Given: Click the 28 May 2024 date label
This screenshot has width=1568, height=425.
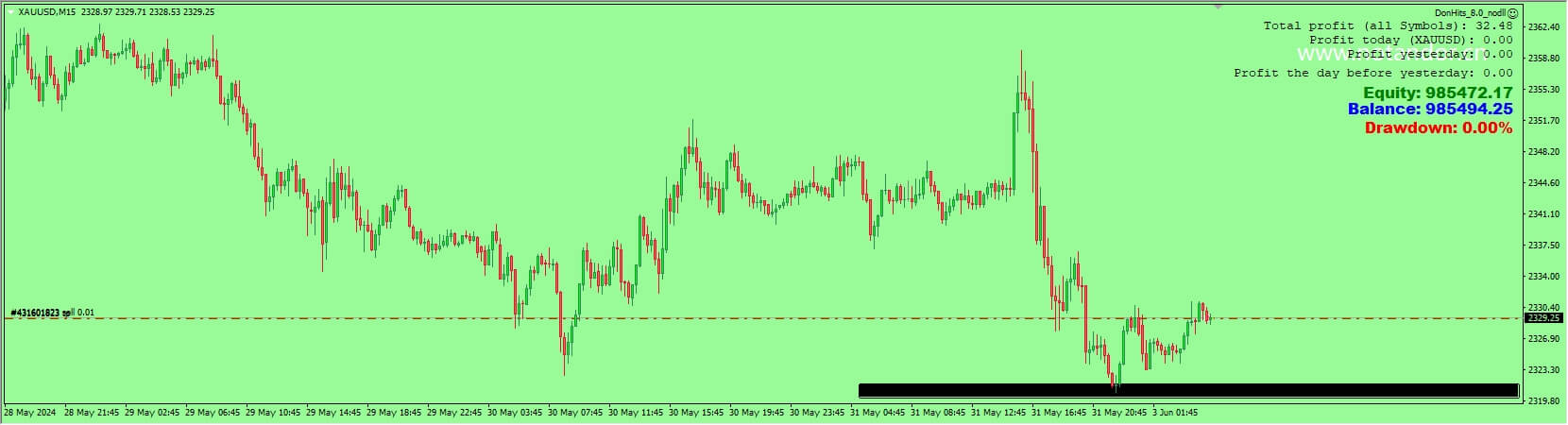Looking at the screenshot, I should pyautogui.click(x=29, y=413).
